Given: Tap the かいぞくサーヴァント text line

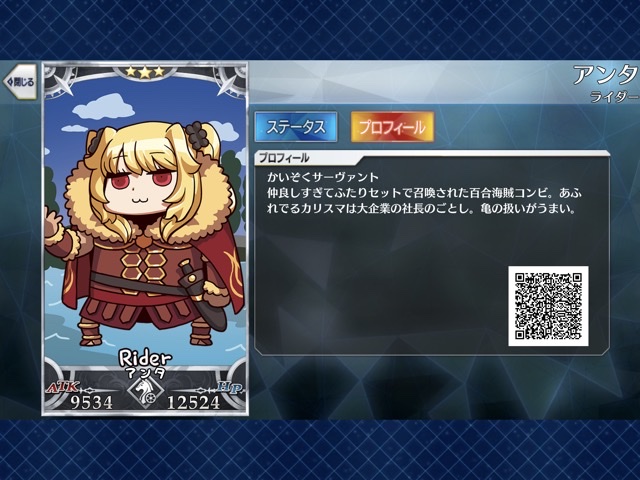Looking at the screenshot, I should [322, 177].
